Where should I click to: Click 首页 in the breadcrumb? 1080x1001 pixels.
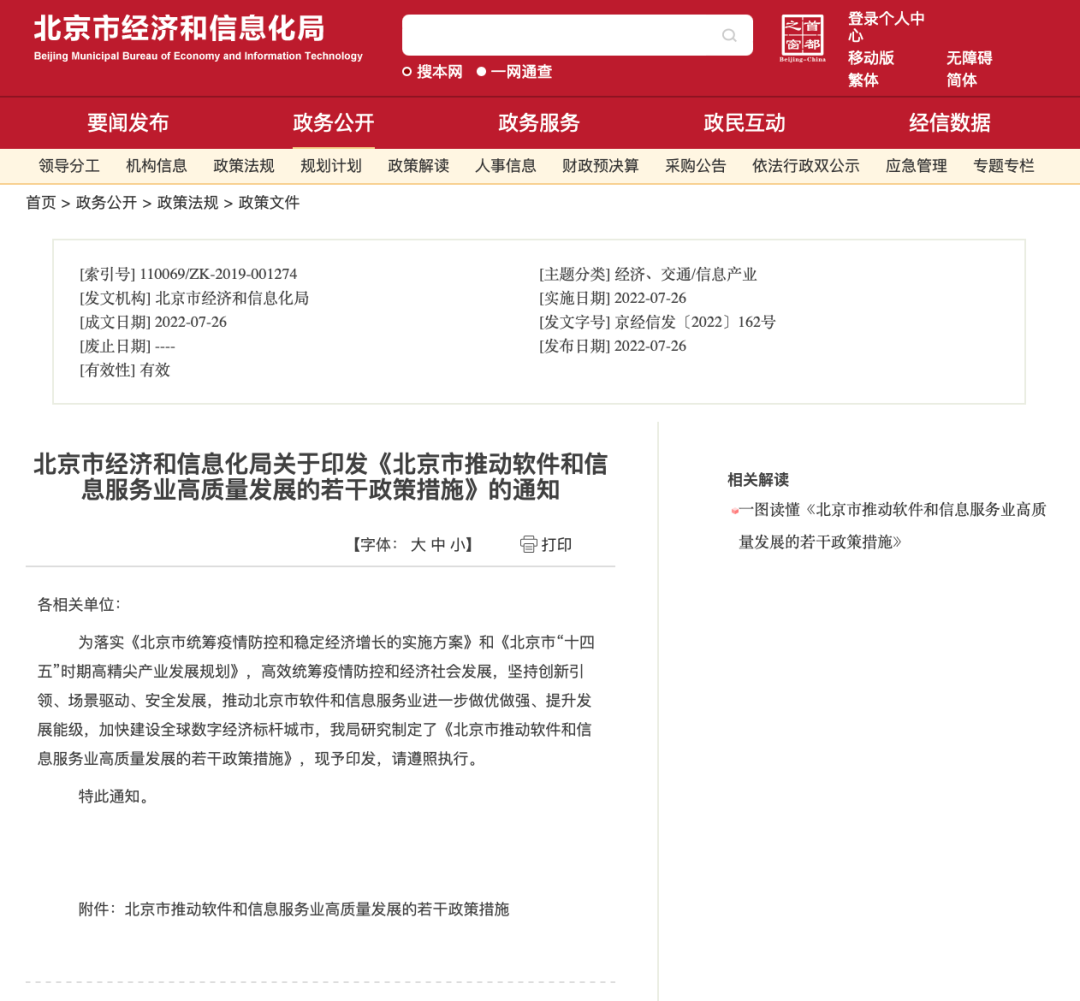tap(41, 203)
